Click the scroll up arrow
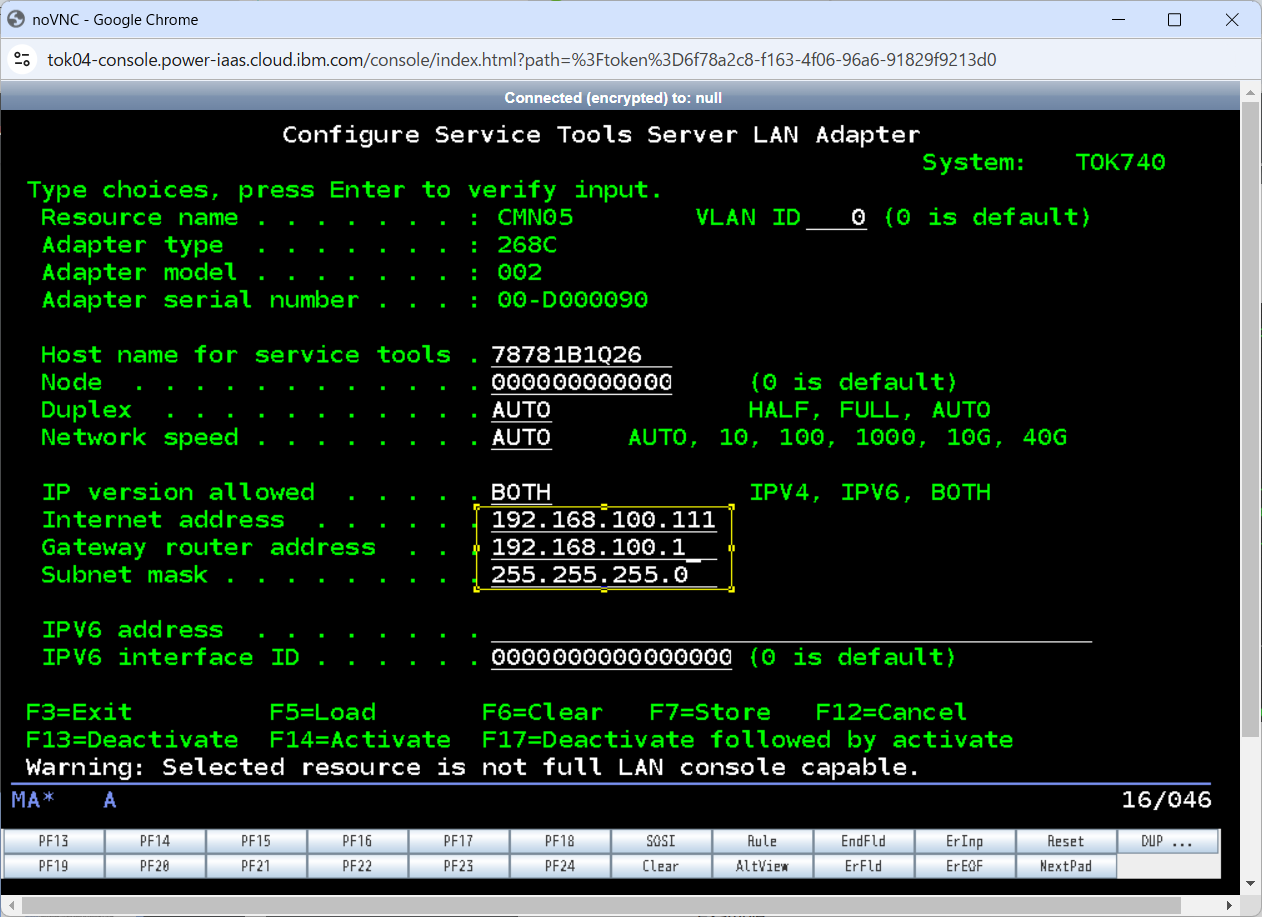Screen dimensions: 1262x917 pyautogui.click(x=1252, y=92)
